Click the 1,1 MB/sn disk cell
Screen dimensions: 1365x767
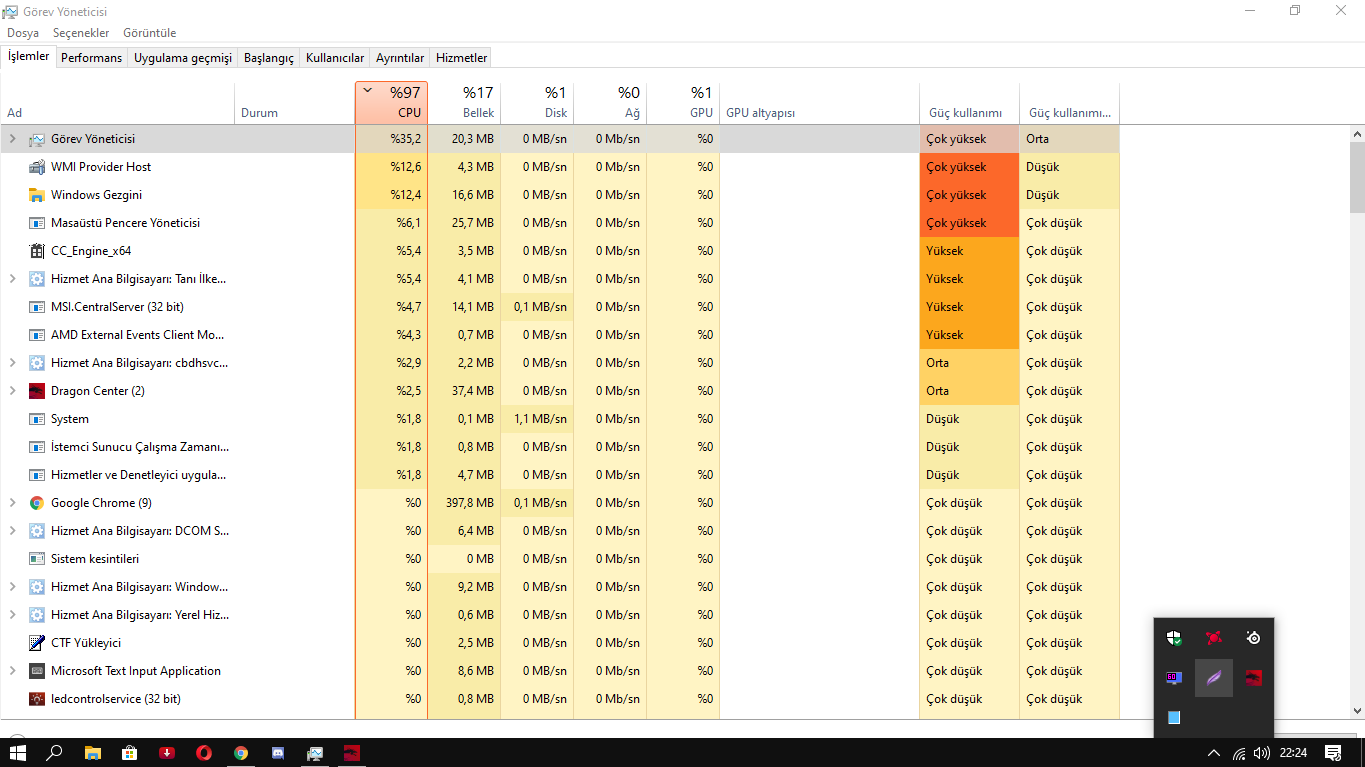[537, 419]
